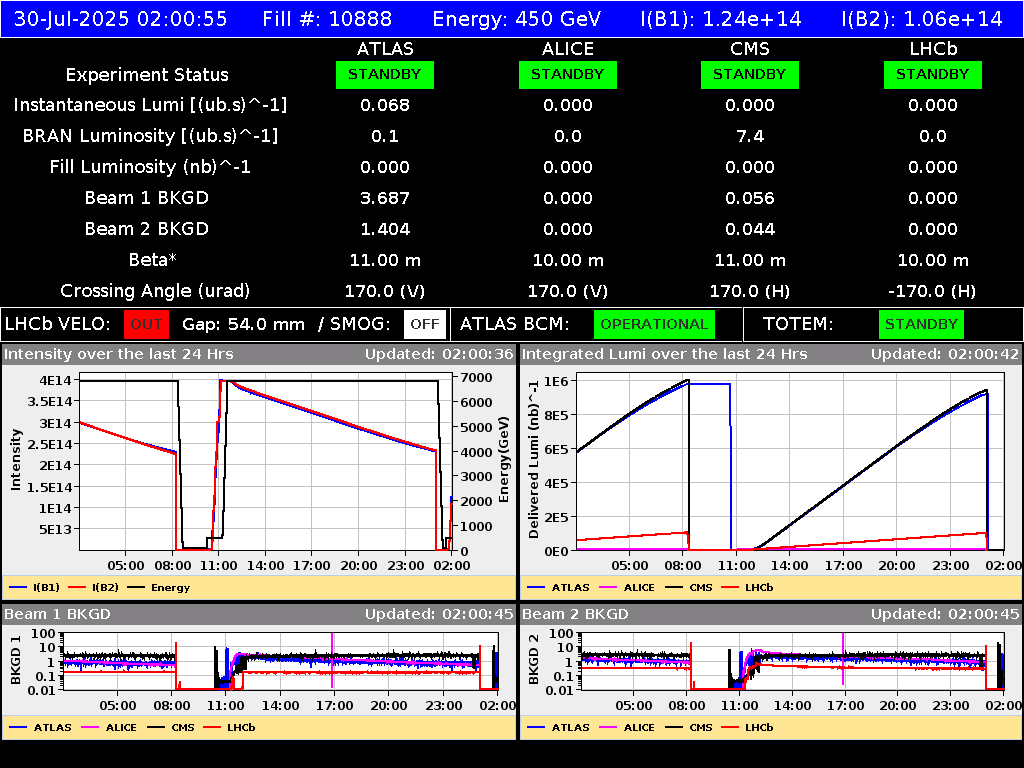
Task: Click the I(B1) legend entry in Intensity chart
Action: pos(35,588)
